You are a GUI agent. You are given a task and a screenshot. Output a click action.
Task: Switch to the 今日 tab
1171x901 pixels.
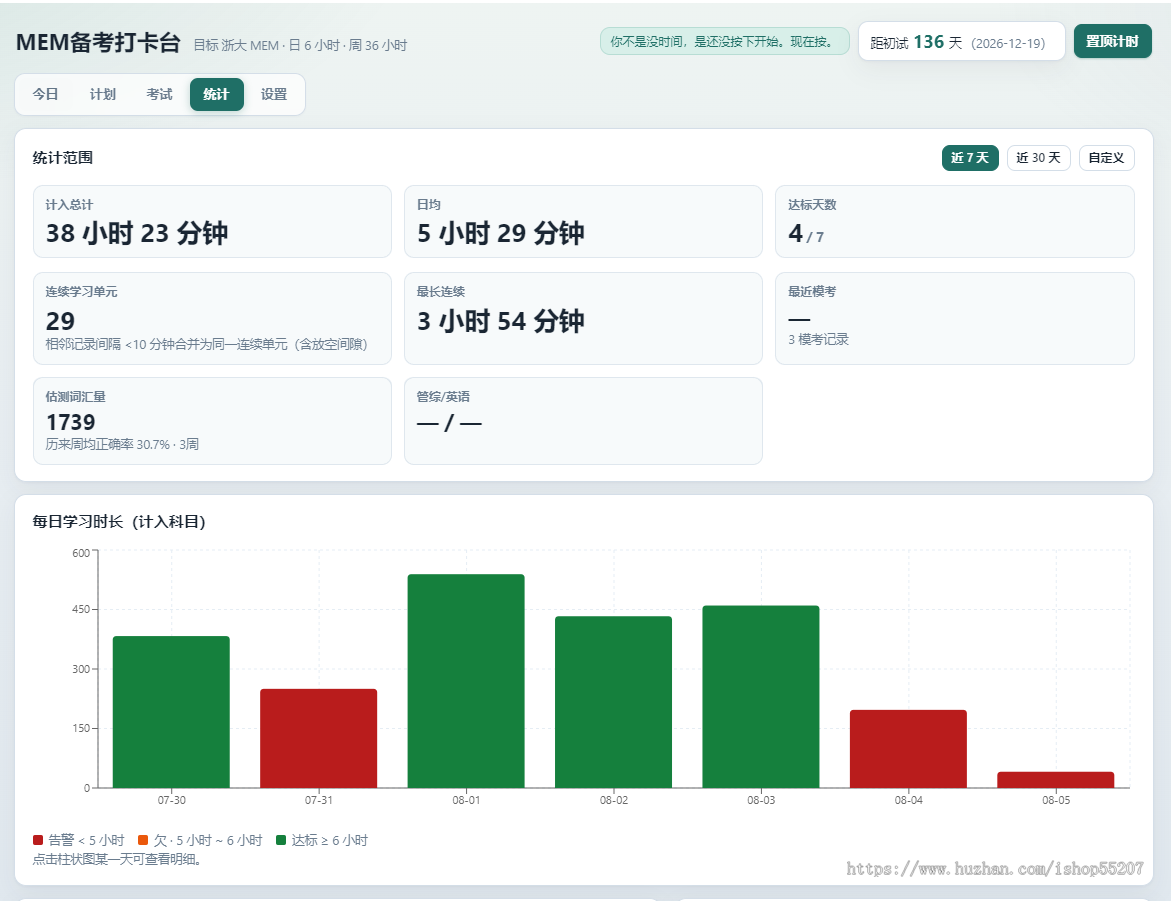(46, 94)
